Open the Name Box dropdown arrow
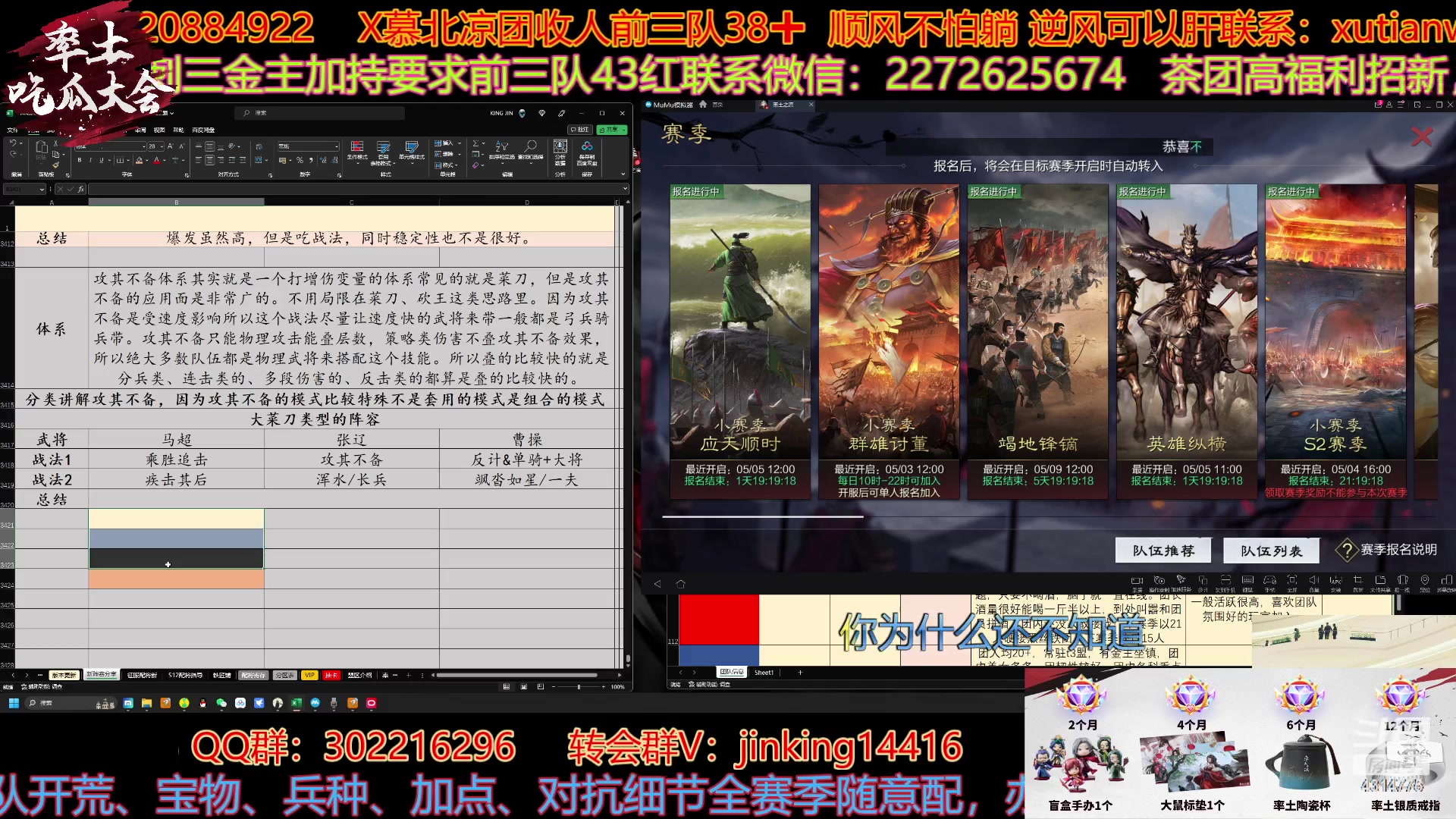Image resolution: width=1456 pixels, height=819 pixels. tap(42, 189)
